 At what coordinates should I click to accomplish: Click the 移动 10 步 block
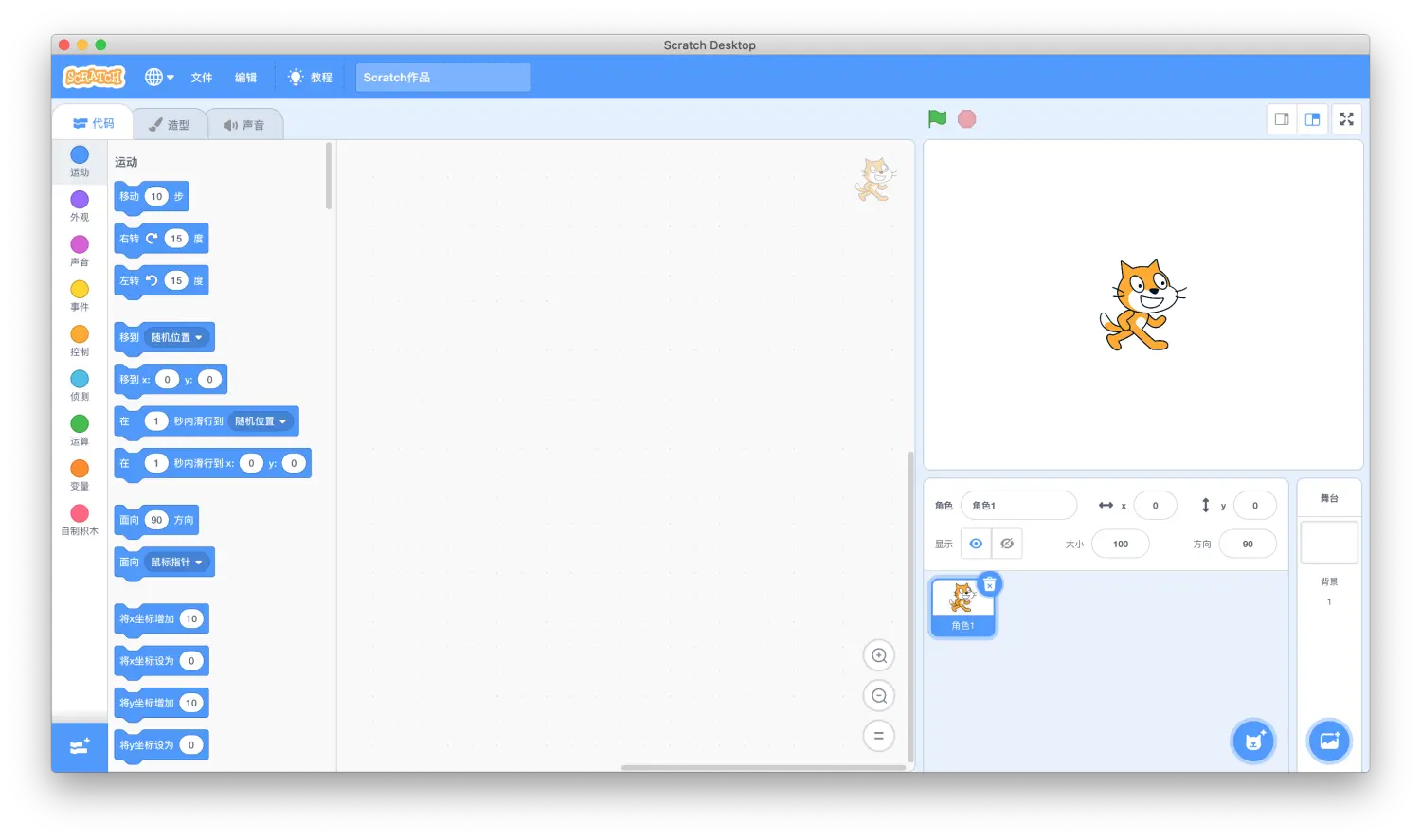(x=152, y=197)
